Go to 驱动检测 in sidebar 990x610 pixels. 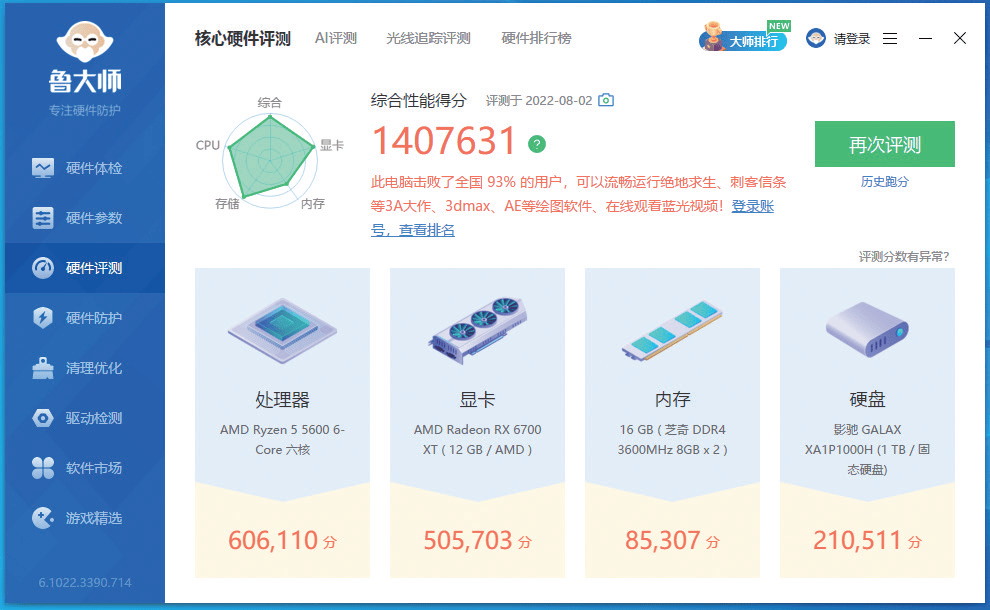[x=80, y=418]
